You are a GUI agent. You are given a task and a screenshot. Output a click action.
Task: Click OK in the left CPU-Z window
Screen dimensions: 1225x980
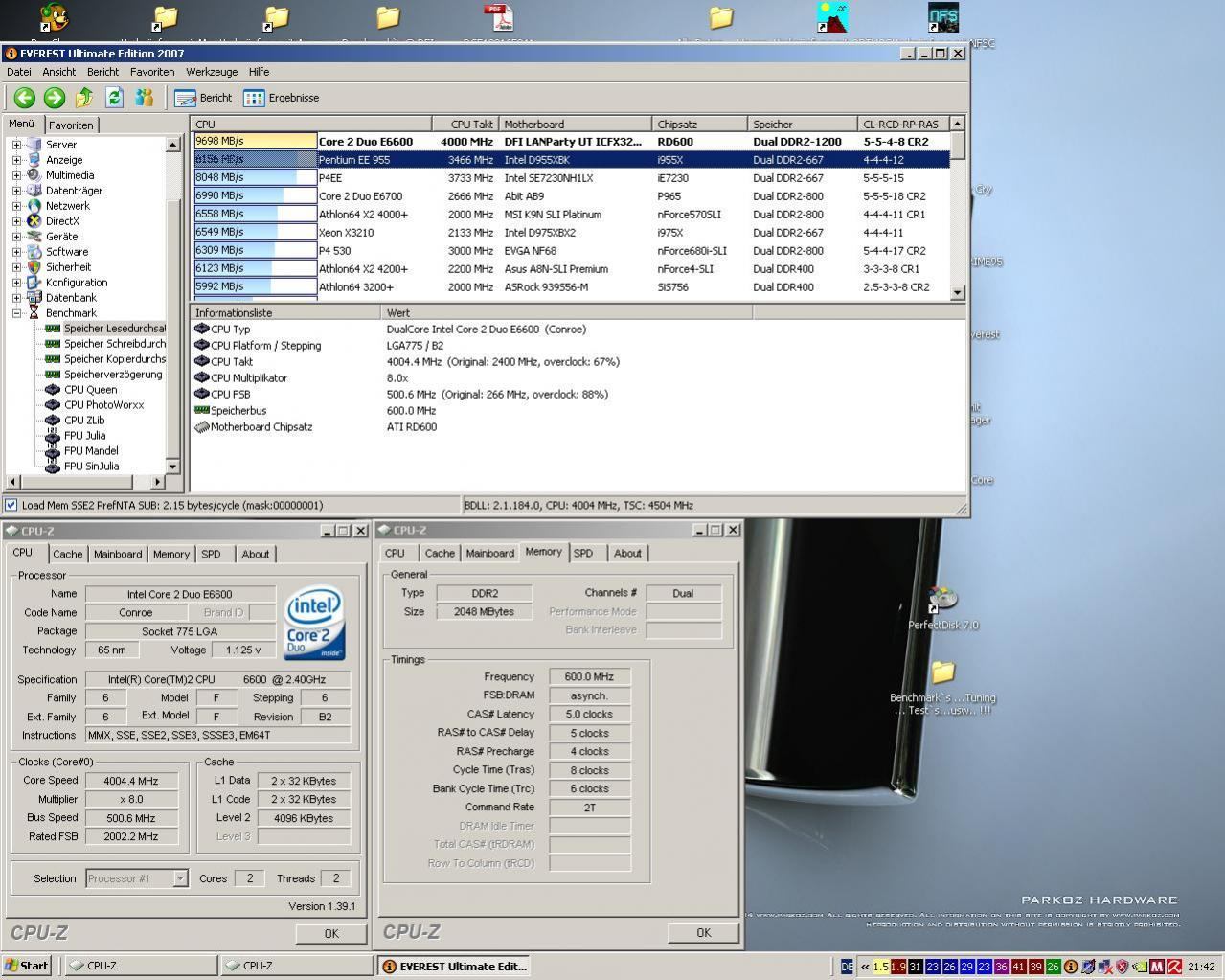pos(330,933)
